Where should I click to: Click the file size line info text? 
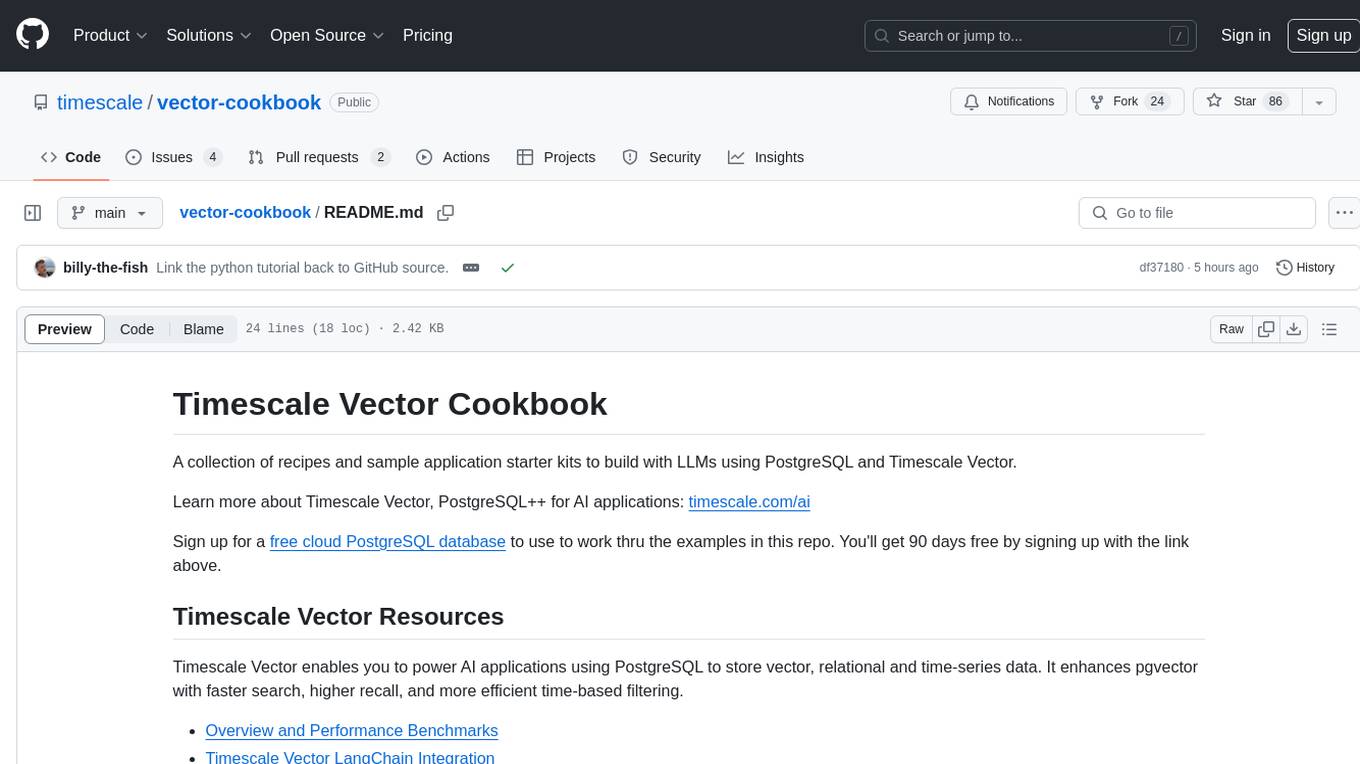click(x=345, y=329)
